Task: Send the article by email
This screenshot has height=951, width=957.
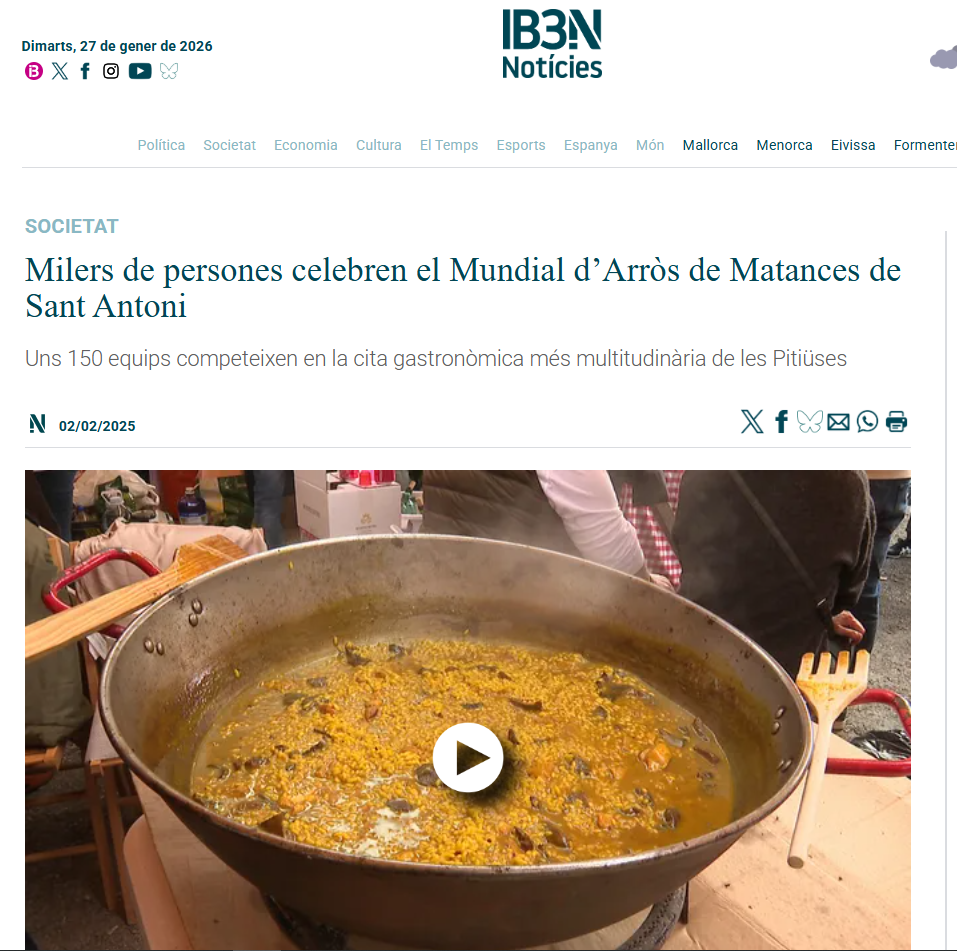Action: pyautogui.click(x=839, y=422)
